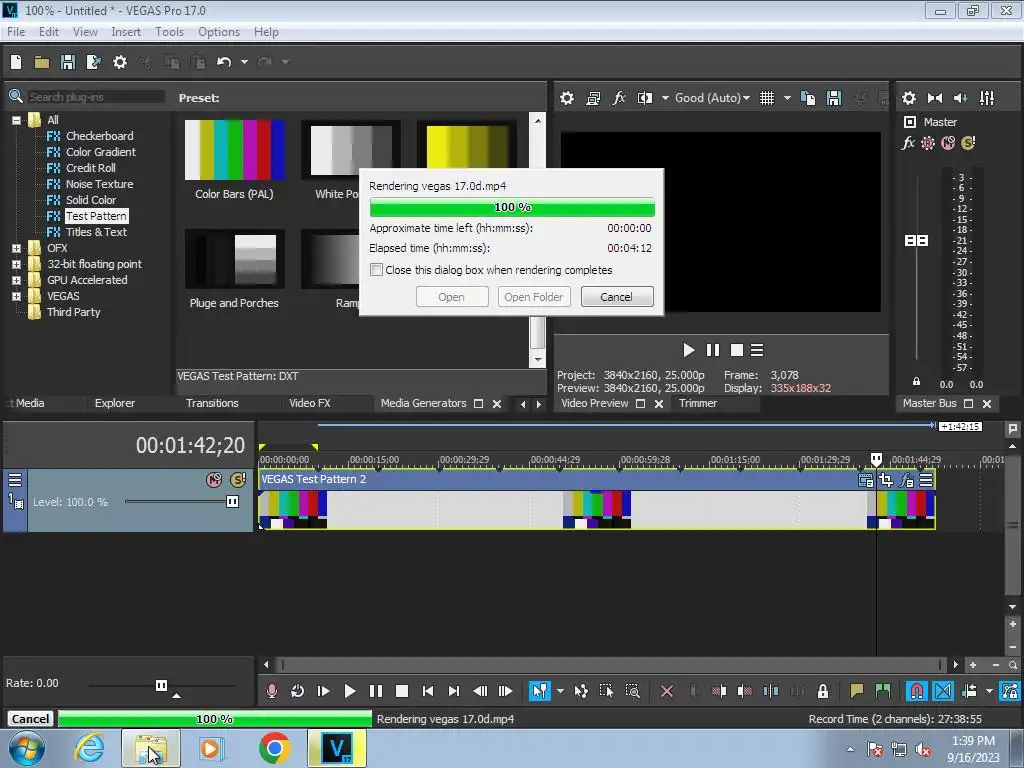Click the Normal Edit Tool icon

pos(539,691)
